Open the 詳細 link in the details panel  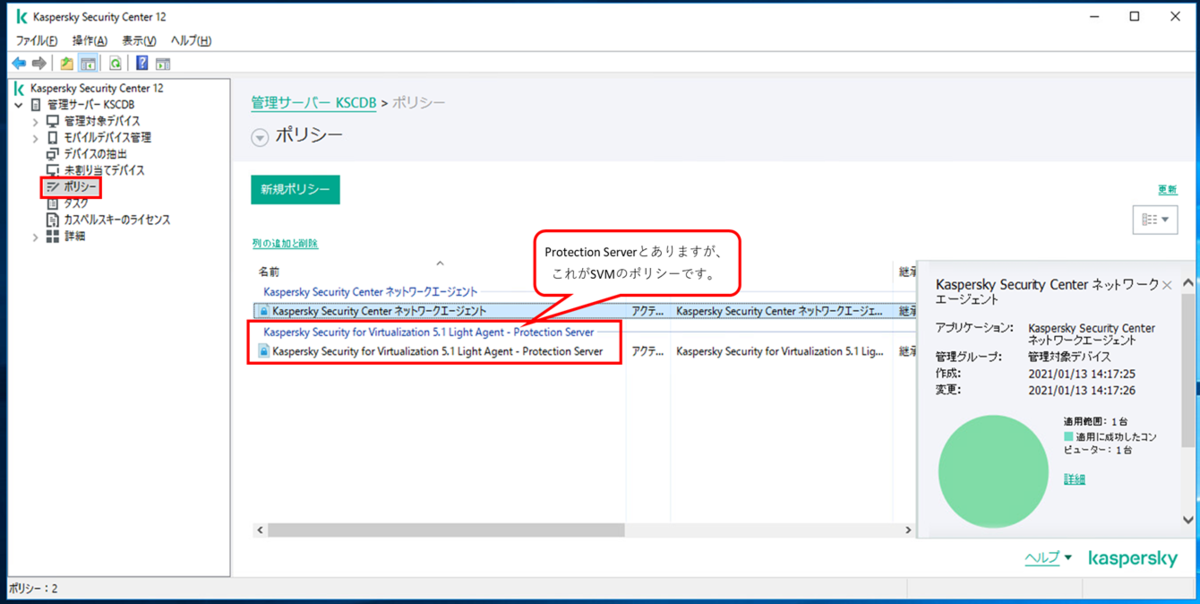(1075, 479)
